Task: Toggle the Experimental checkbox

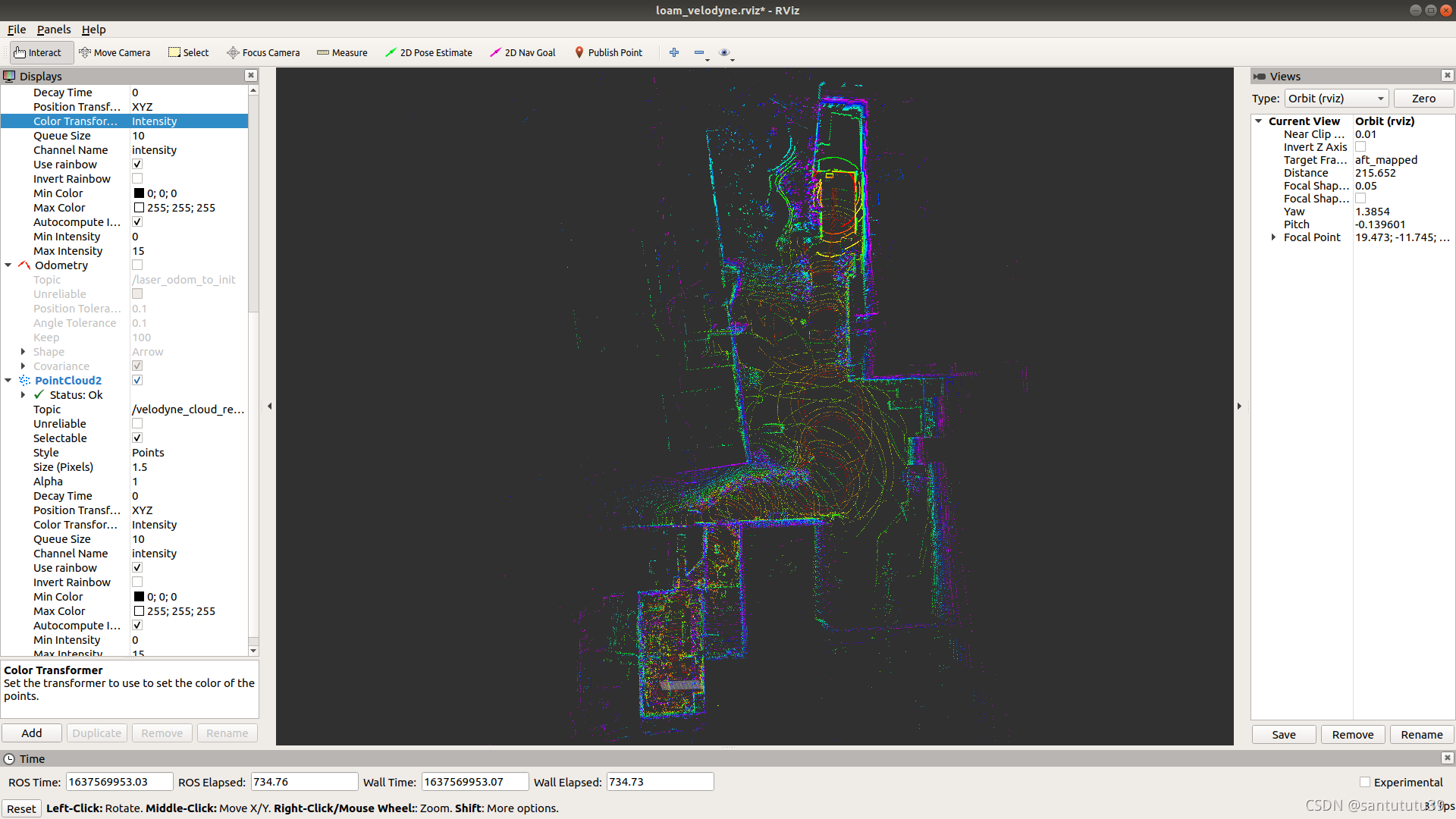Action: pyautogui.click(x=1365, y=782)
